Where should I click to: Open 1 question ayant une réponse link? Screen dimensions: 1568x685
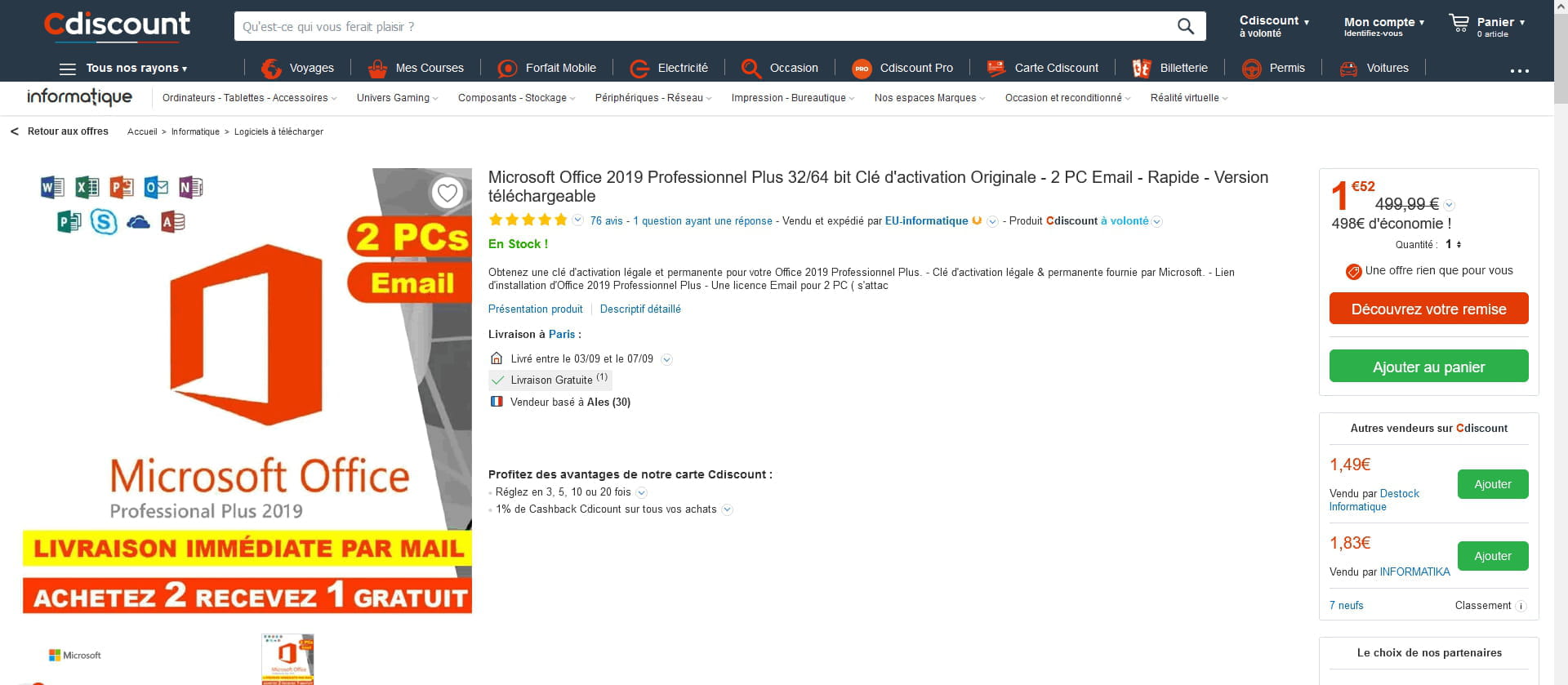point(702,220)
